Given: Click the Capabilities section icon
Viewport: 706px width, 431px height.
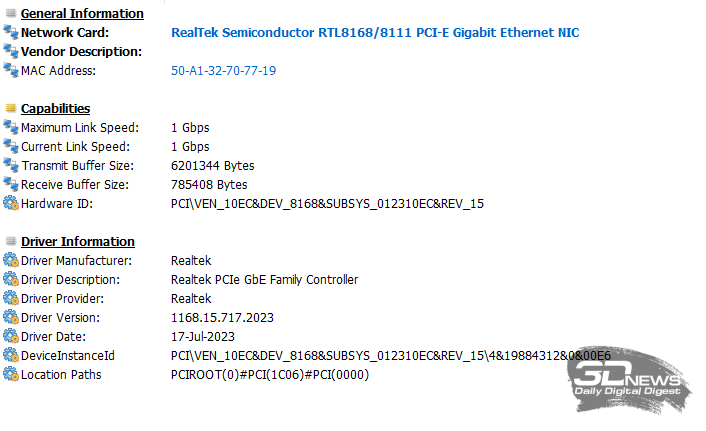Looking at the screenshot, I should pyautogui.click(x=10, y=109).
